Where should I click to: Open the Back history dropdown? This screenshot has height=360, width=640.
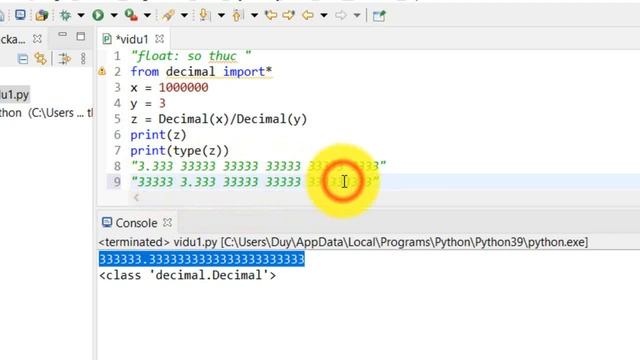[x=324, y=16]
